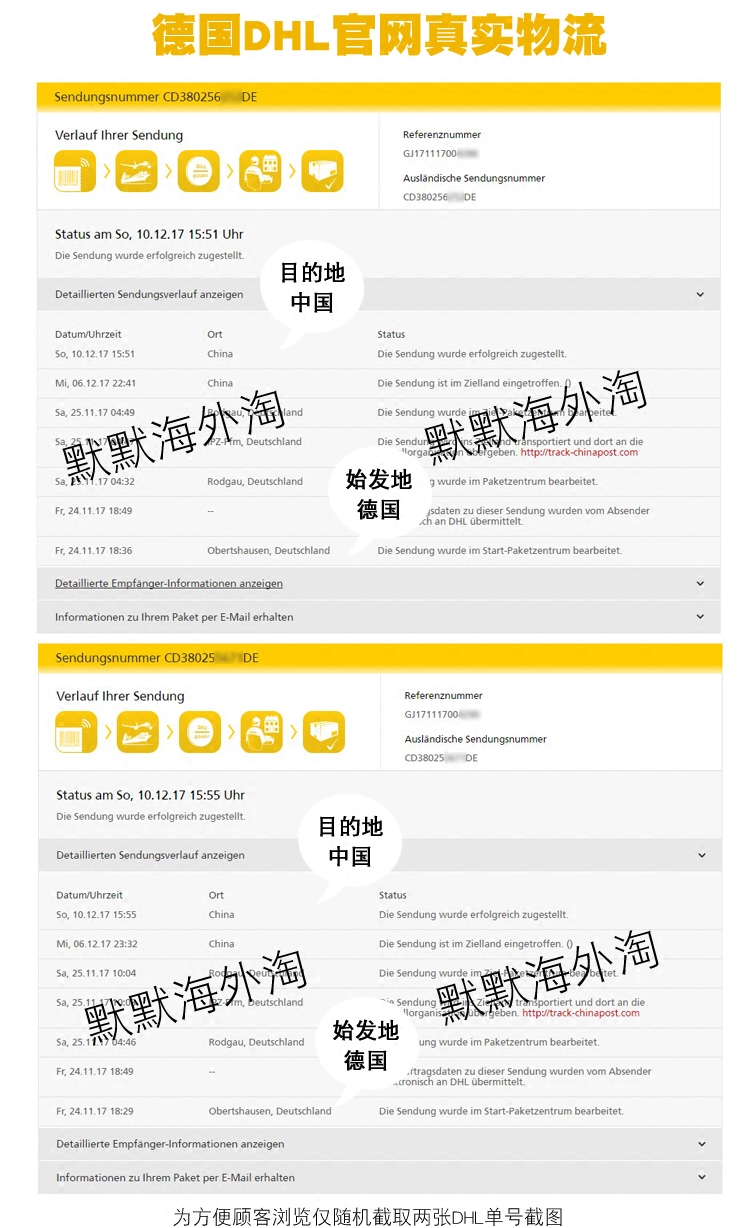Image resolution: width=750 pixels, height=1228 pixels.
Task: Click the transport plane-and-ship step icon in the lower shipment panel
Action: click(x=138, y=732)
